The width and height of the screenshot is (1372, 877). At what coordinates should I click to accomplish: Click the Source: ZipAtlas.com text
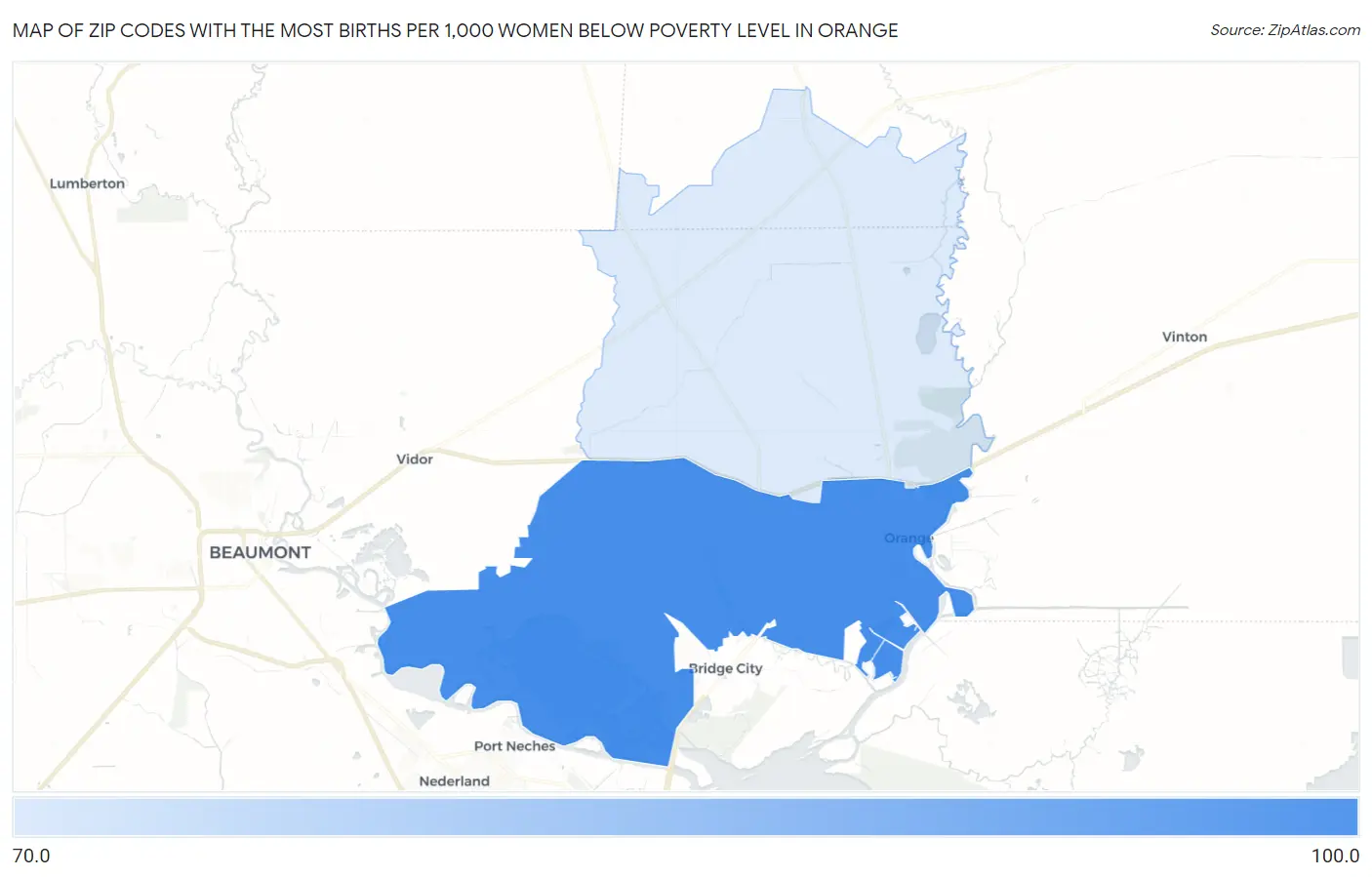tap(1285, 30)
